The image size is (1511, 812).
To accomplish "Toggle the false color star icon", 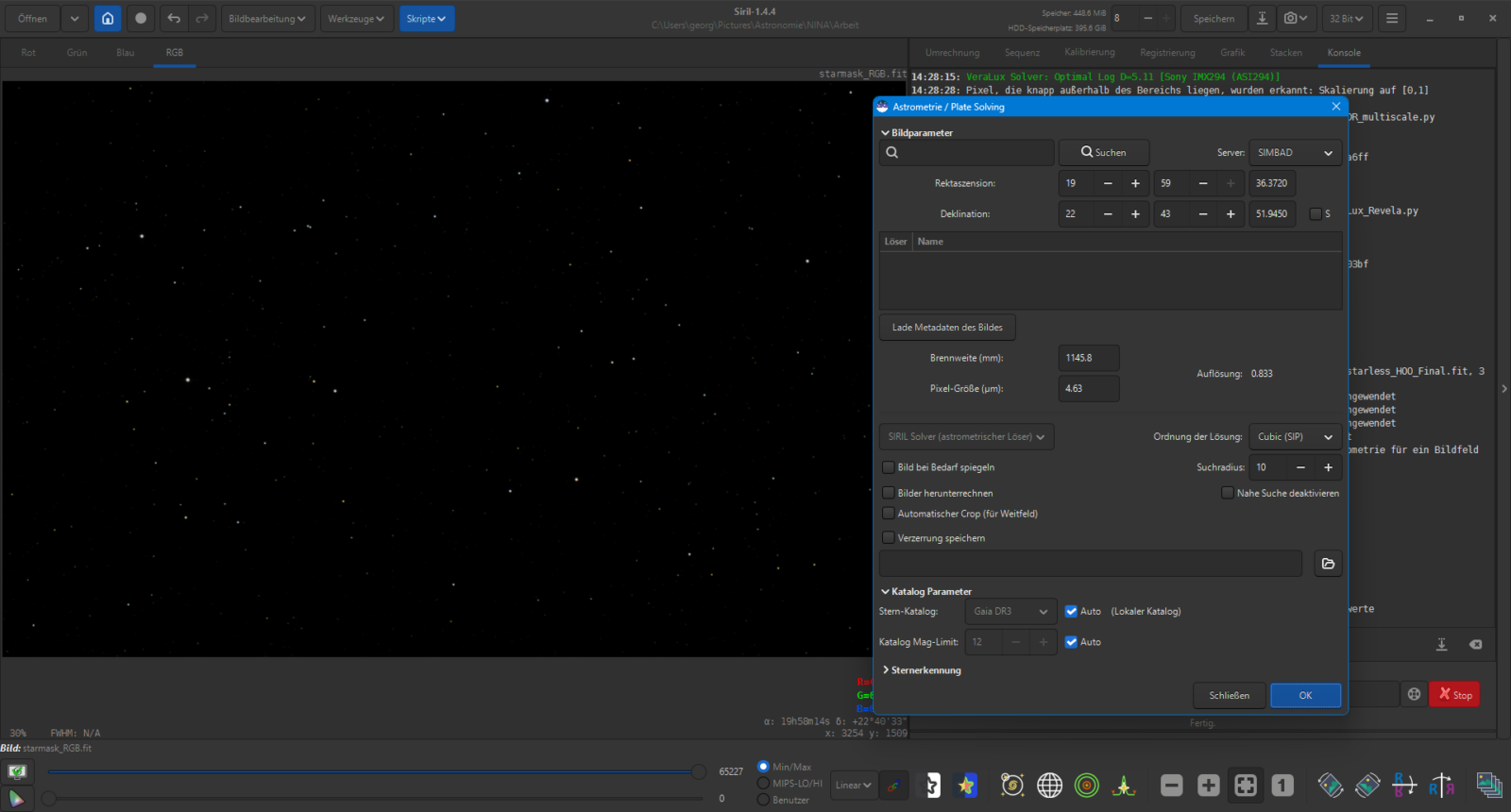I will [966, 786].
